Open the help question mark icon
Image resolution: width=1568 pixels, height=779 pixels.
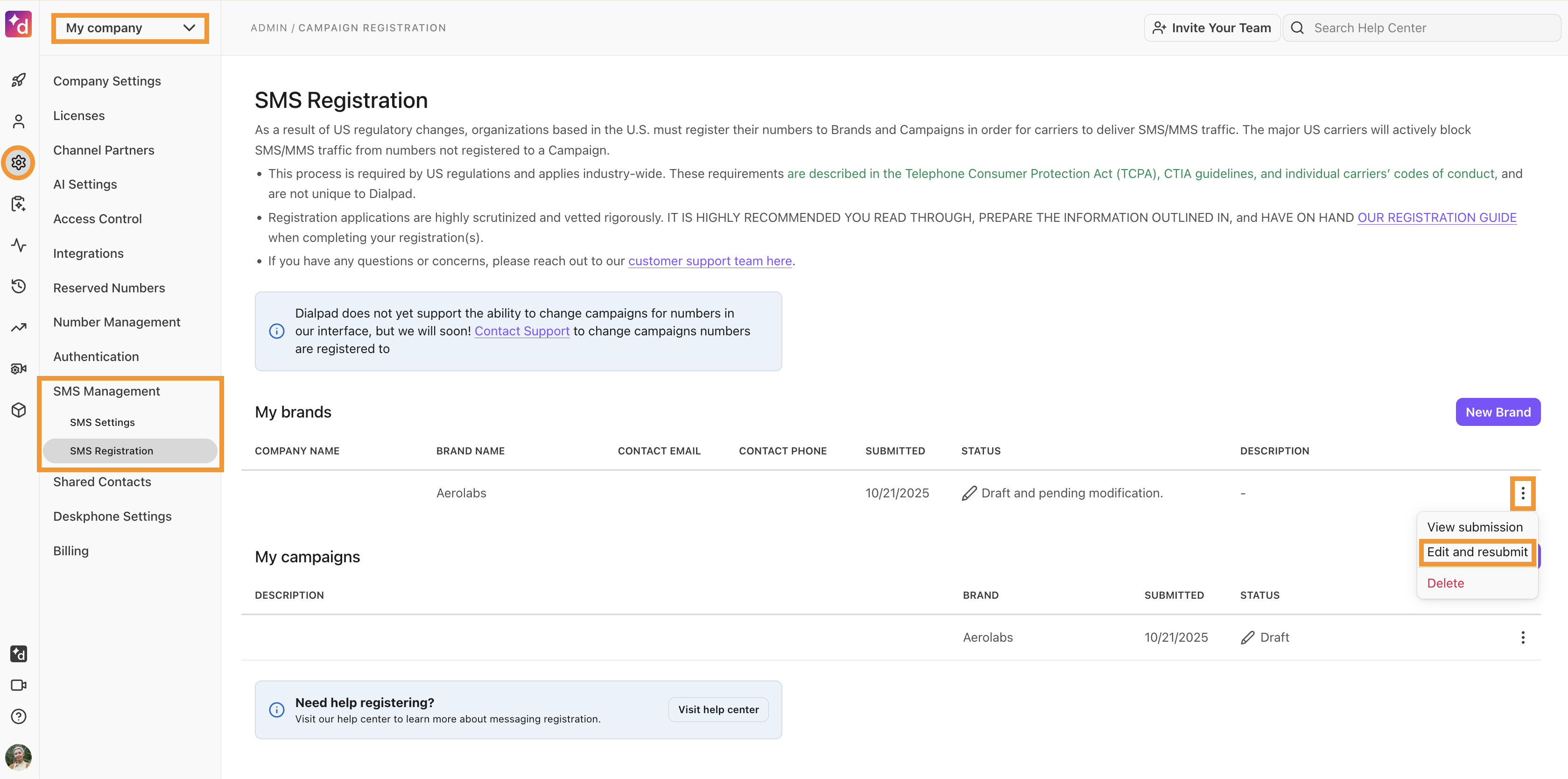(19, 716)
